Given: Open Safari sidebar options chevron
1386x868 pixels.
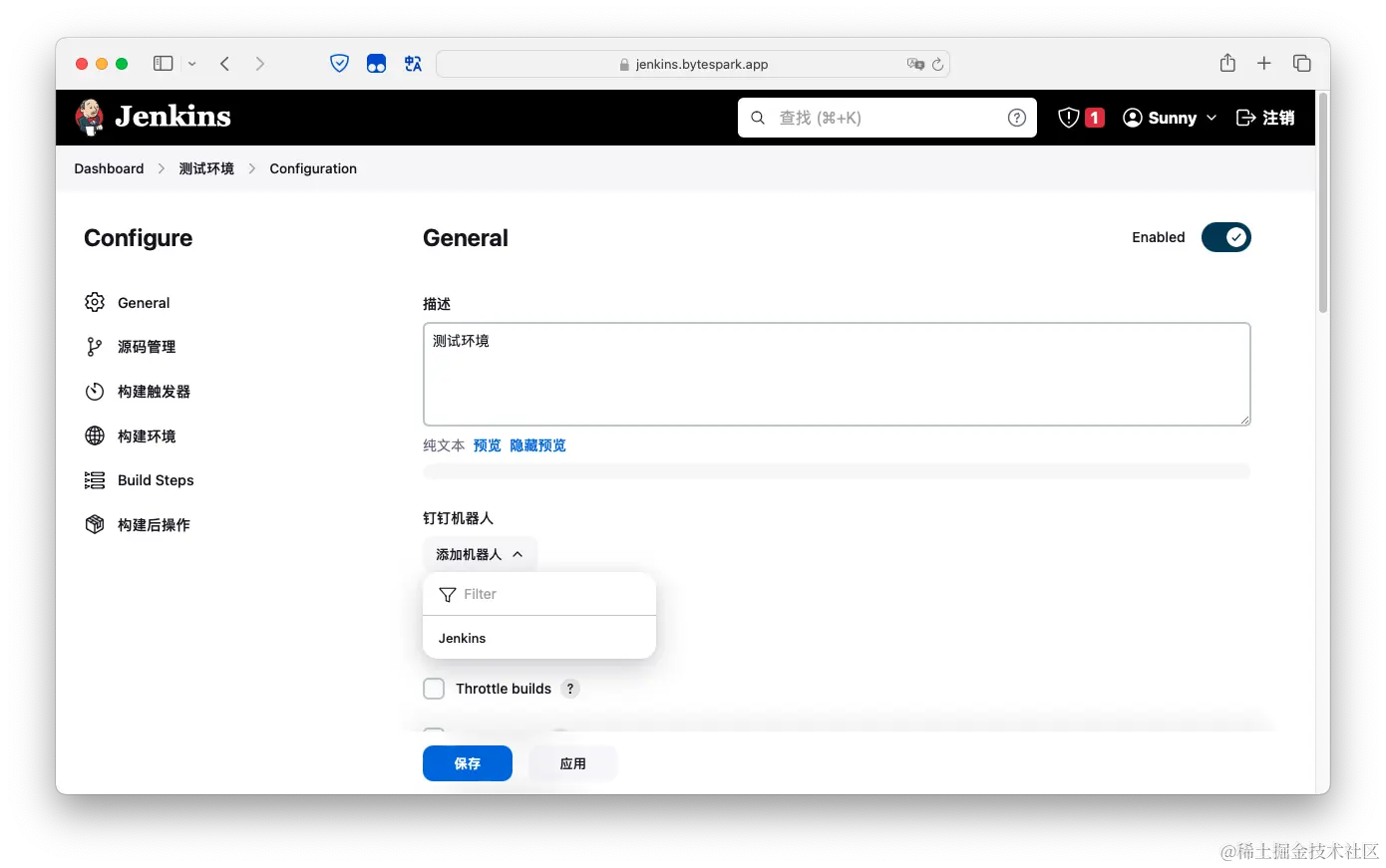Looking at the screenshot, I should pyautogui.click(x=192, y=64).
